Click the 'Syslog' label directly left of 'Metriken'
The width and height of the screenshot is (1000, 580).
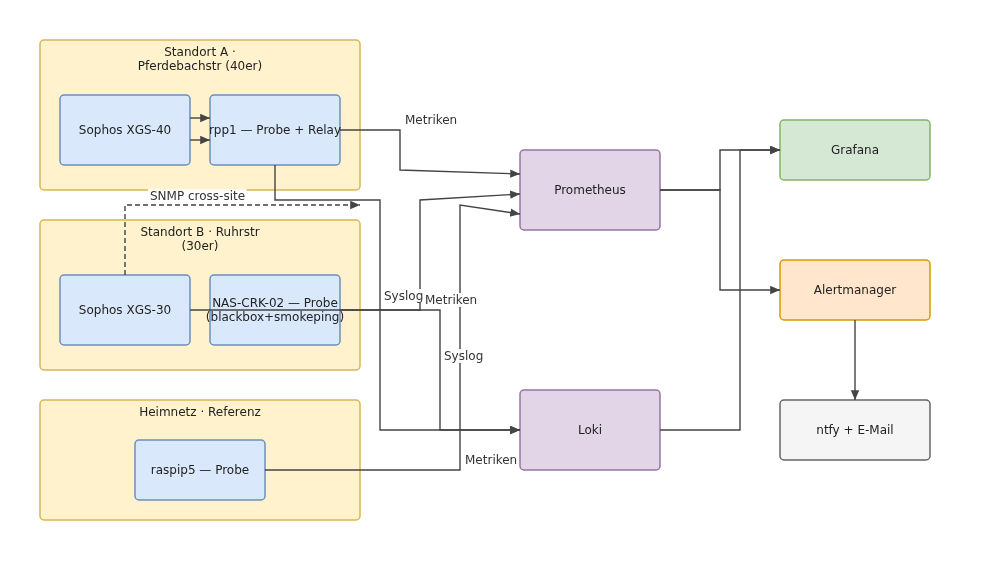(x=403, y=296)
